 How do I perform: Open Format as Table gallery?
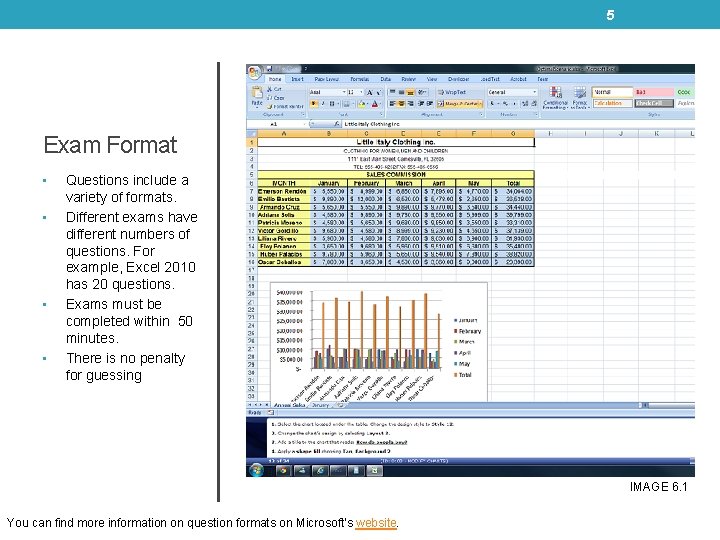click(x=580, y=98)
